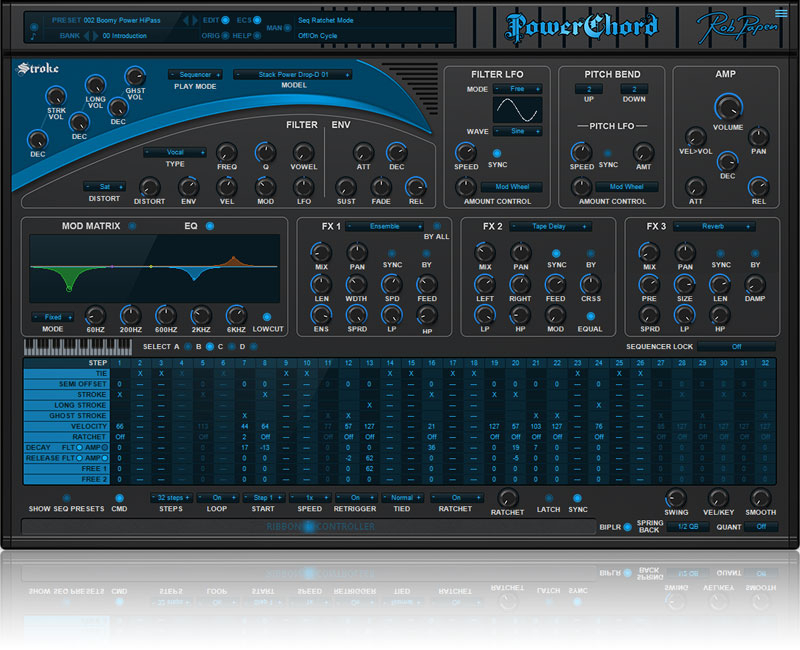The height and width of the screenshot is (650, 800).
Task: Click the SWING knob
Action: pos(676,498)
